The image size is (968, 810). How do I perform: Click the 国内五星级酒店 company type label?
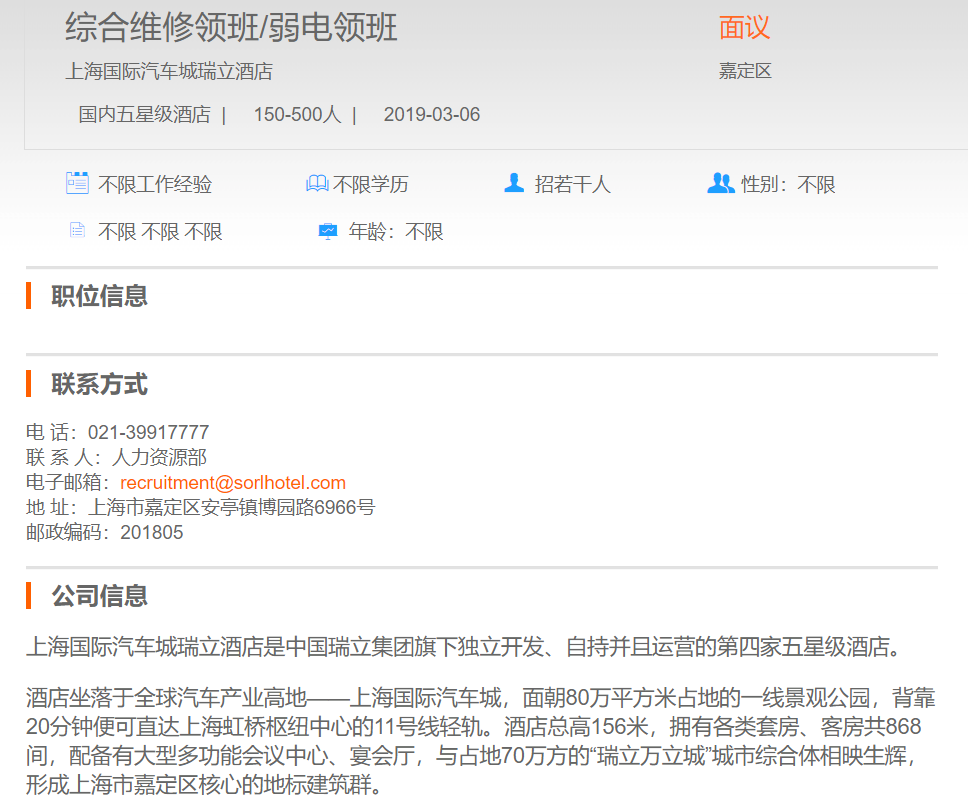coord(145,115)
